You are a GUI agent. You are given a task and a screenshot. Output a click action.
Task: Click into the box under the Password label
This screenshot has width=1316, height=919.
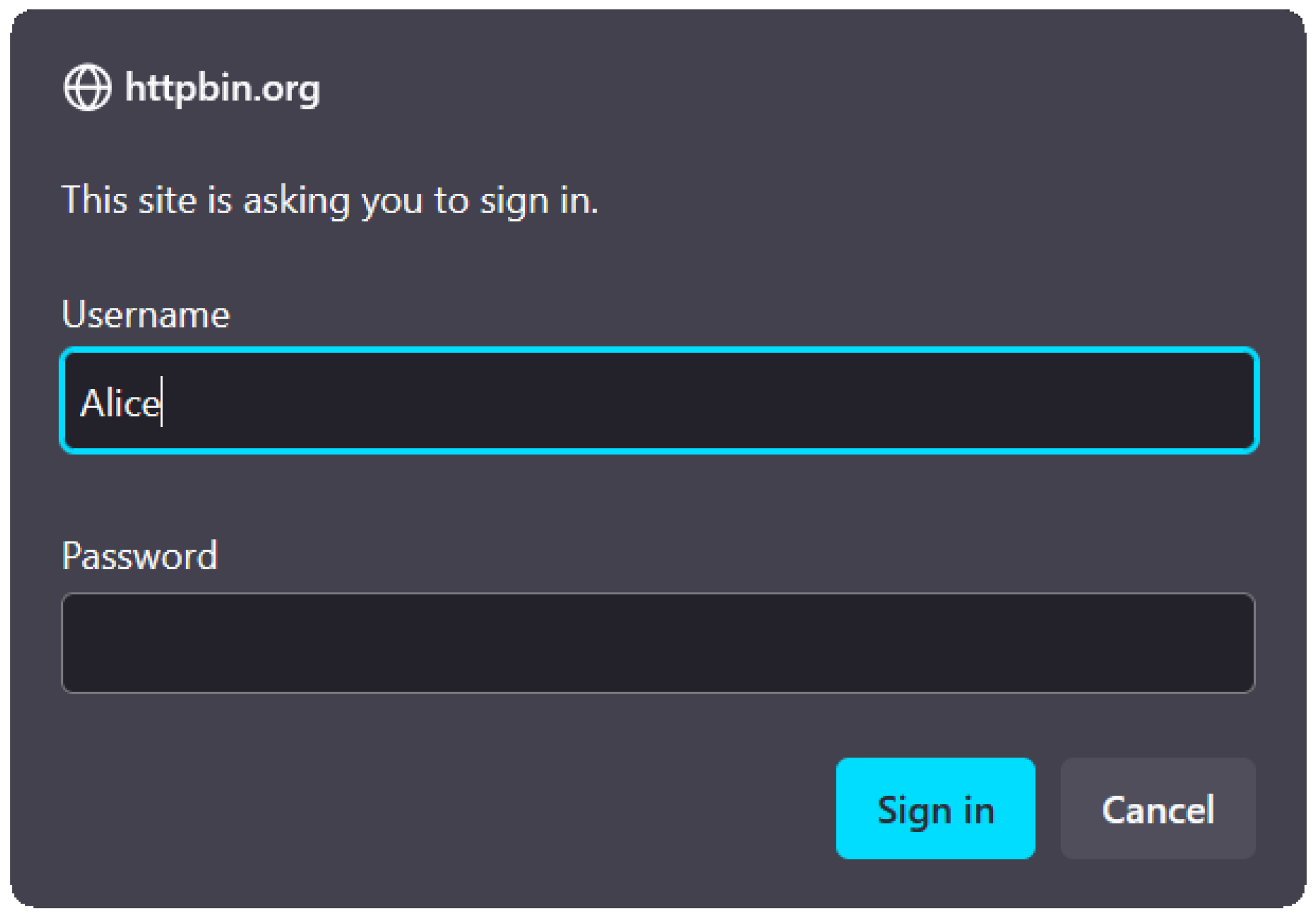point(658,643)
